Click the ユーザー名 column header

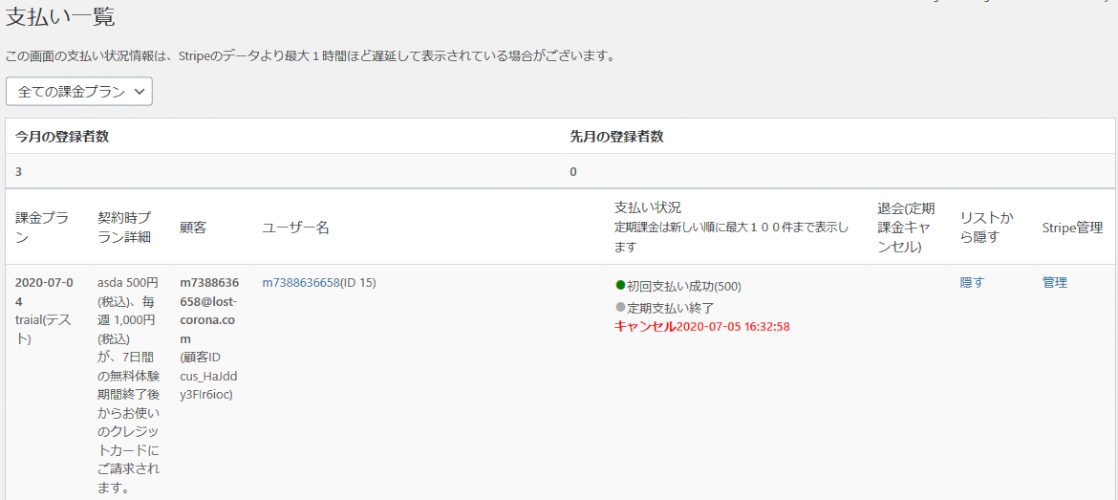295,228
